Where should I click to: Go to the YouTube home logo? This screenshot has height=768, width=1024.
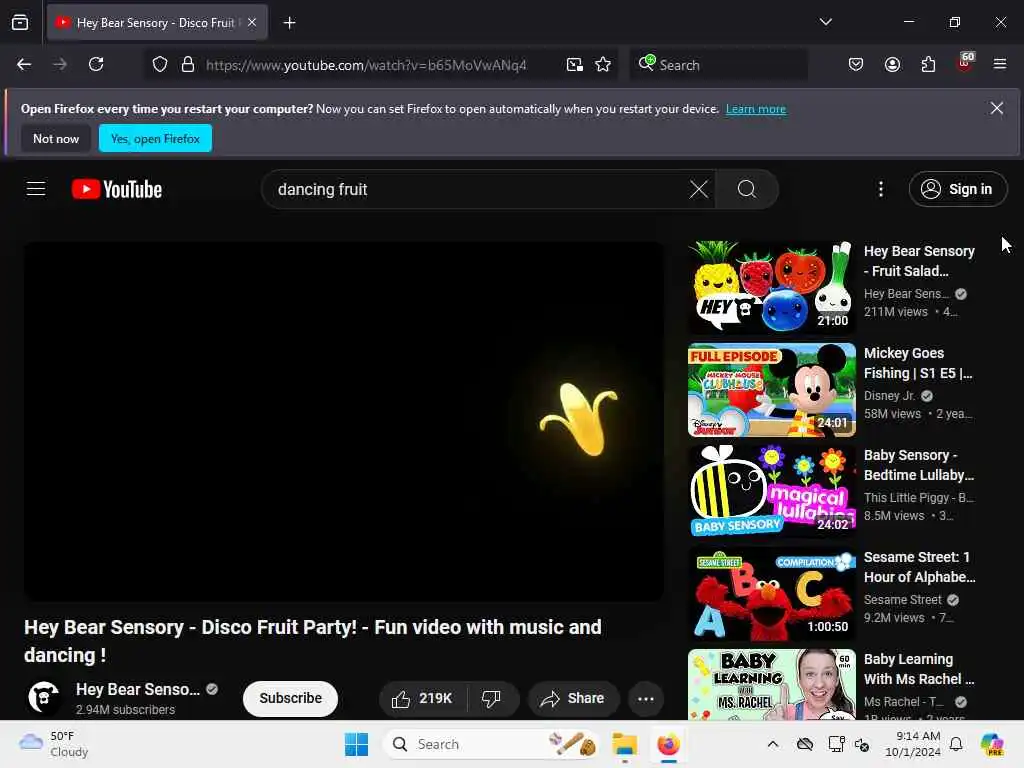(117, 189)
